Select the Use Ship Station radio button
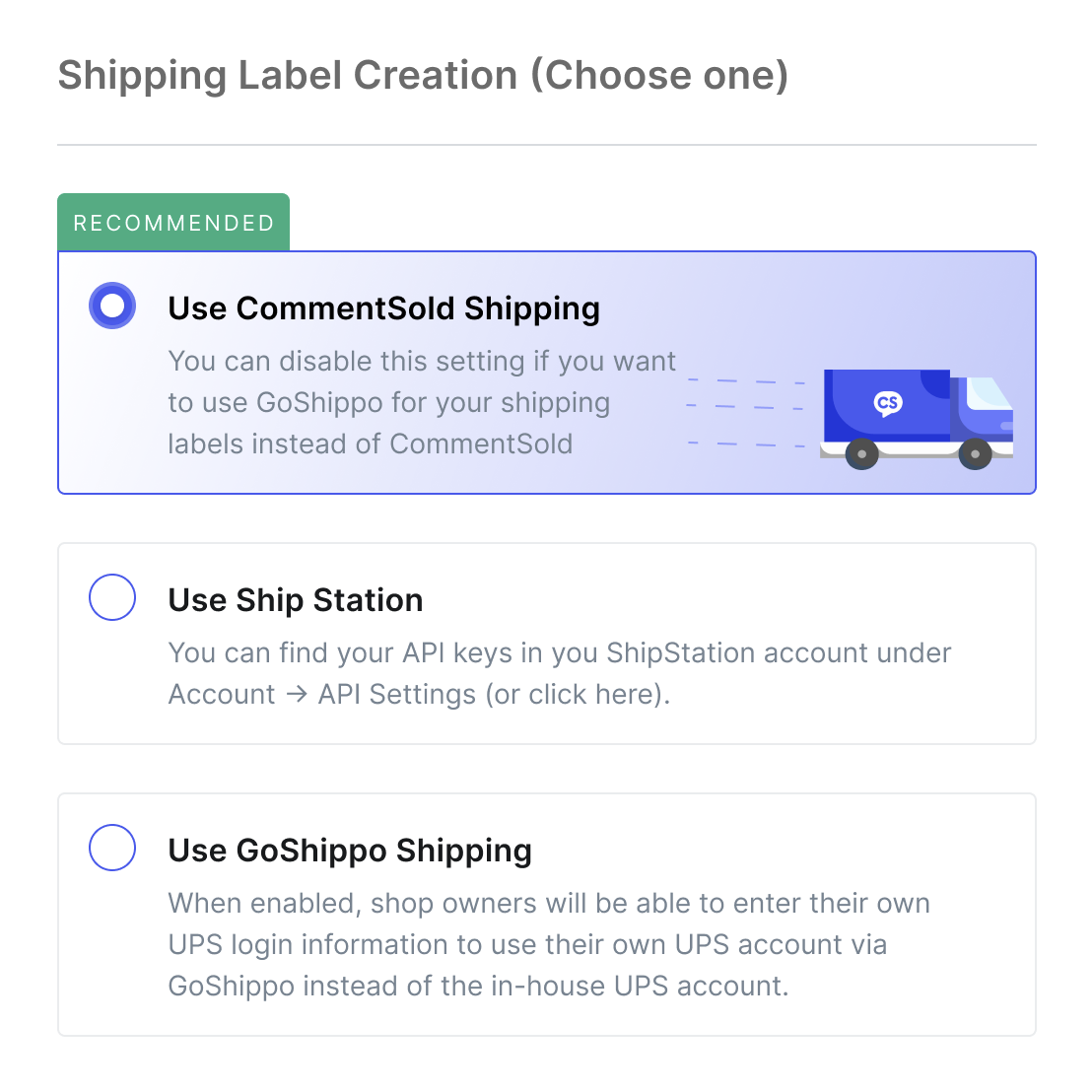Viewport: 1092px width, 1092px height. coord(112,597)
